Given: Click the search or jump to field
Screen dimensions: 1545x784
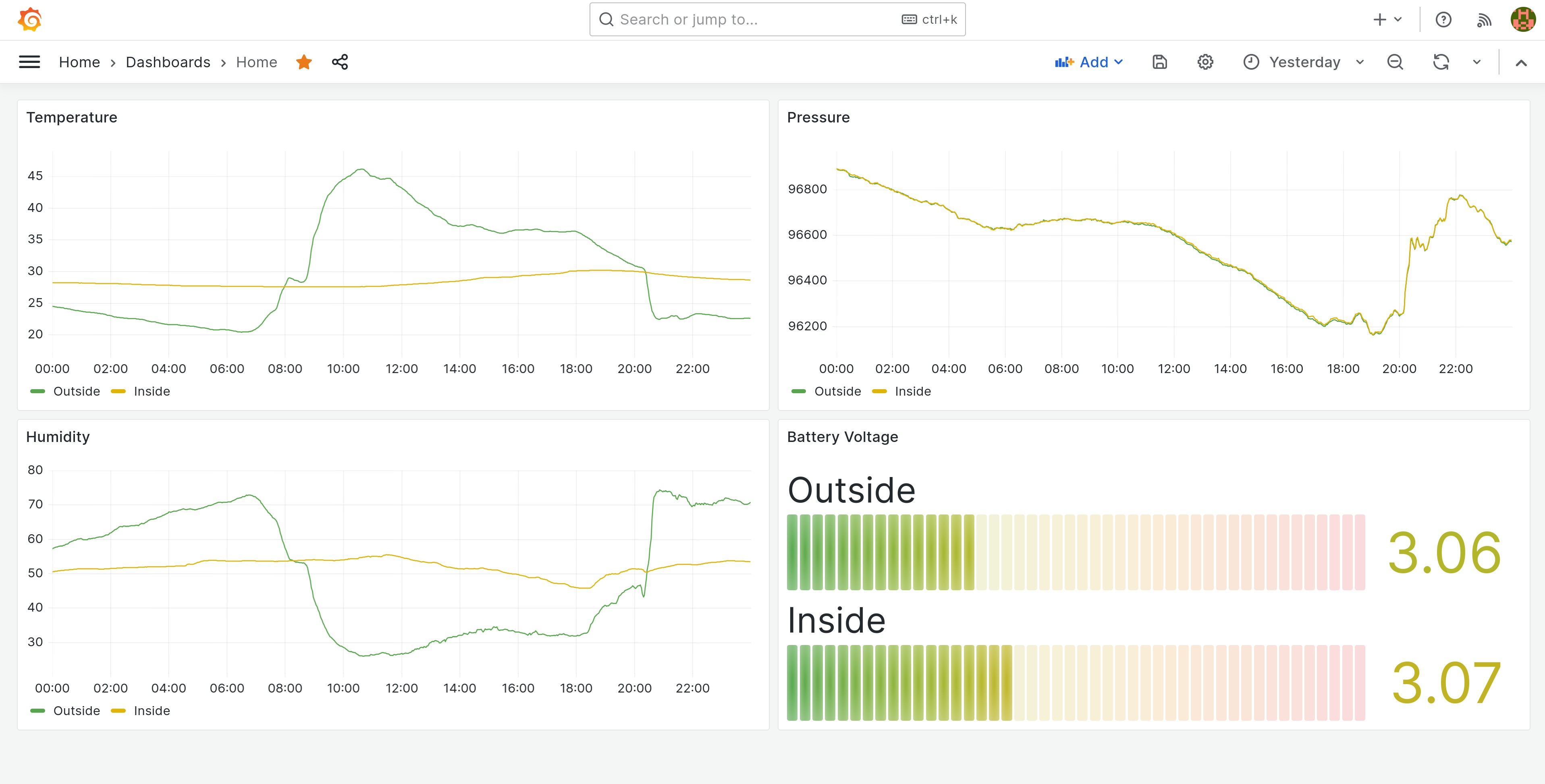Looking at the screenshot, I should point(777,19).
